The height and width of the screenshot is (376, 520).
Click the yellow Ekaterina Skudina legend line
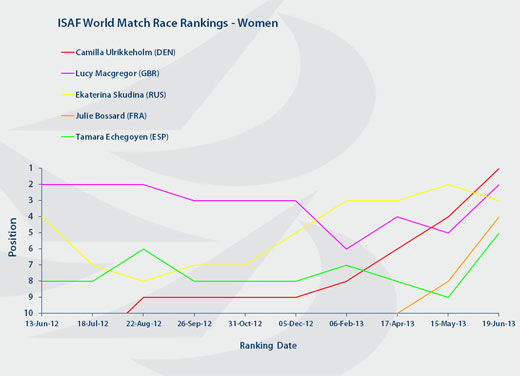(x=68, y=95)
